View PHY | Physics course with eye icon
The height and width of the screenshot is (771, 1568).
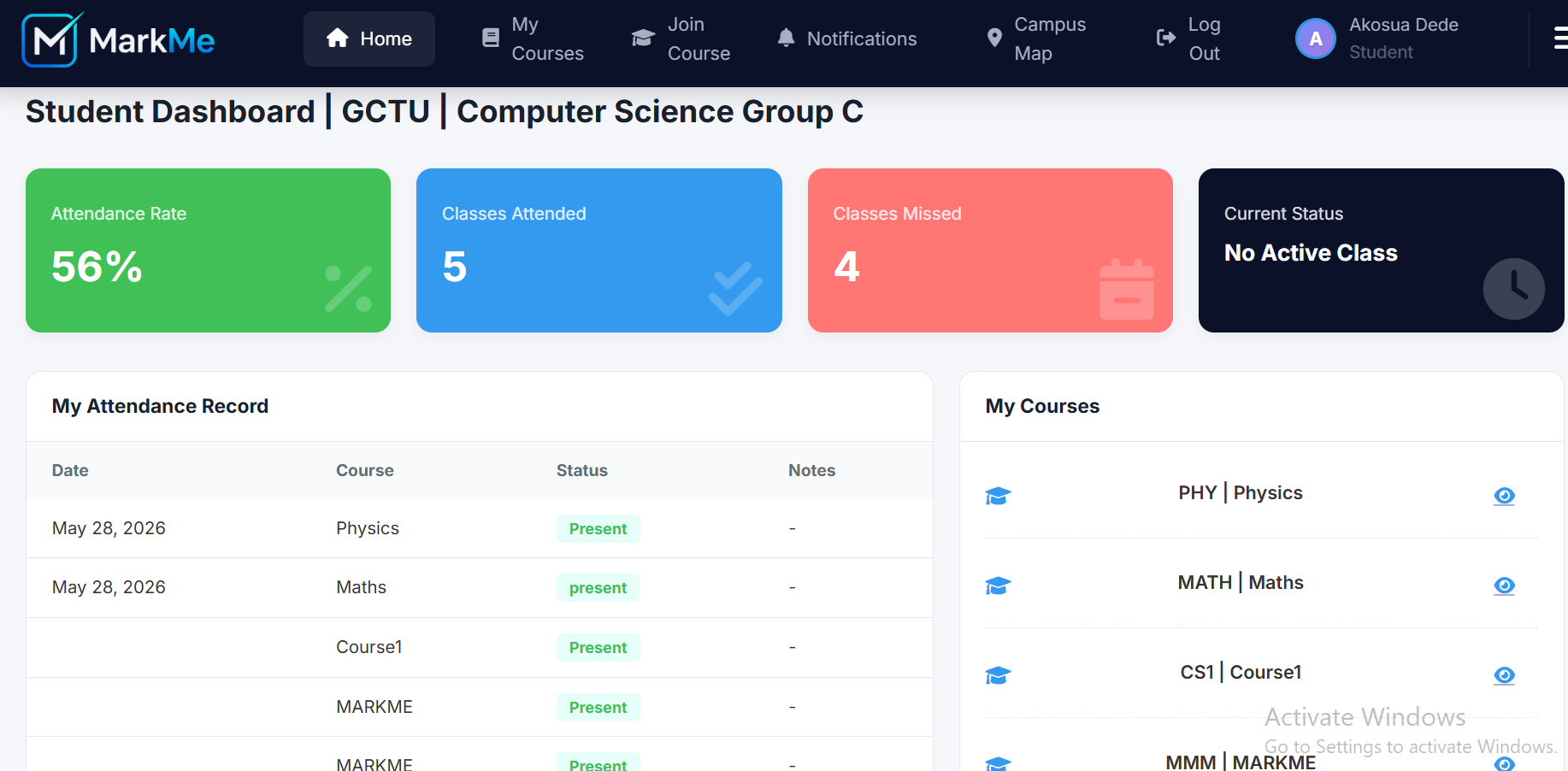1505,496
